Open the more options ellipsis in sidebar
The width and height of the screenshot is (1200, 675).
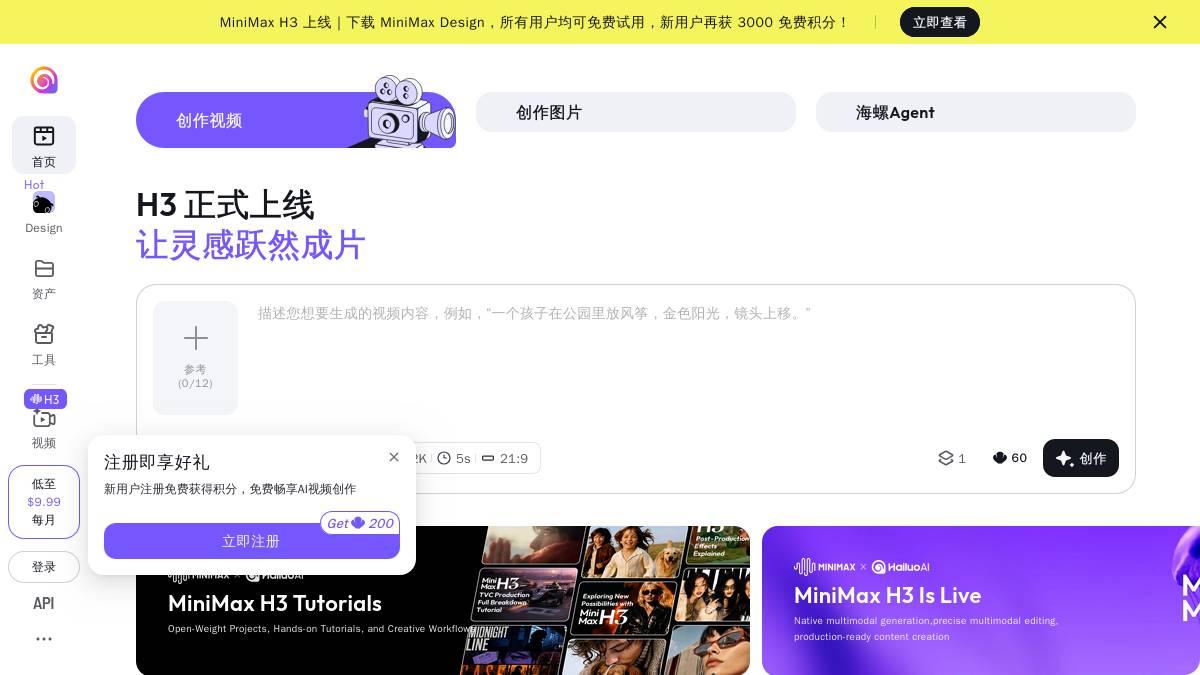tap(44, 639)
